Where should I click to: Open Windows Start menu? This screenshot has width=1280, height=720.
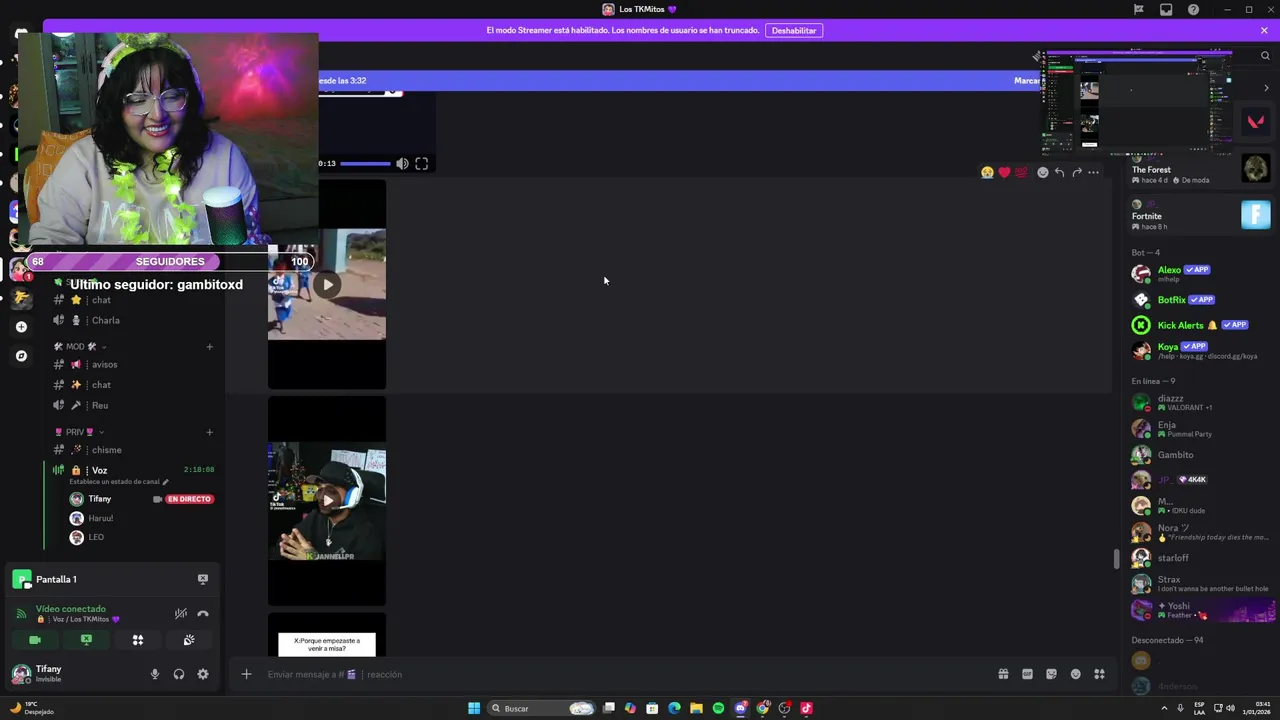click(x=474, y=708)
